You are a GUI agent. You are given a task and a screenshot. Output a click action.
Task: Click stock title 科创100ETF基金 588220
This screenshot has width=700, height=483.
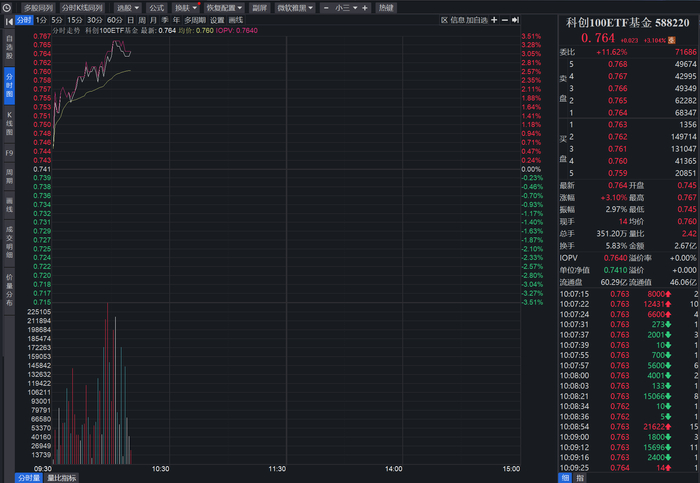(x=628, y=23)
